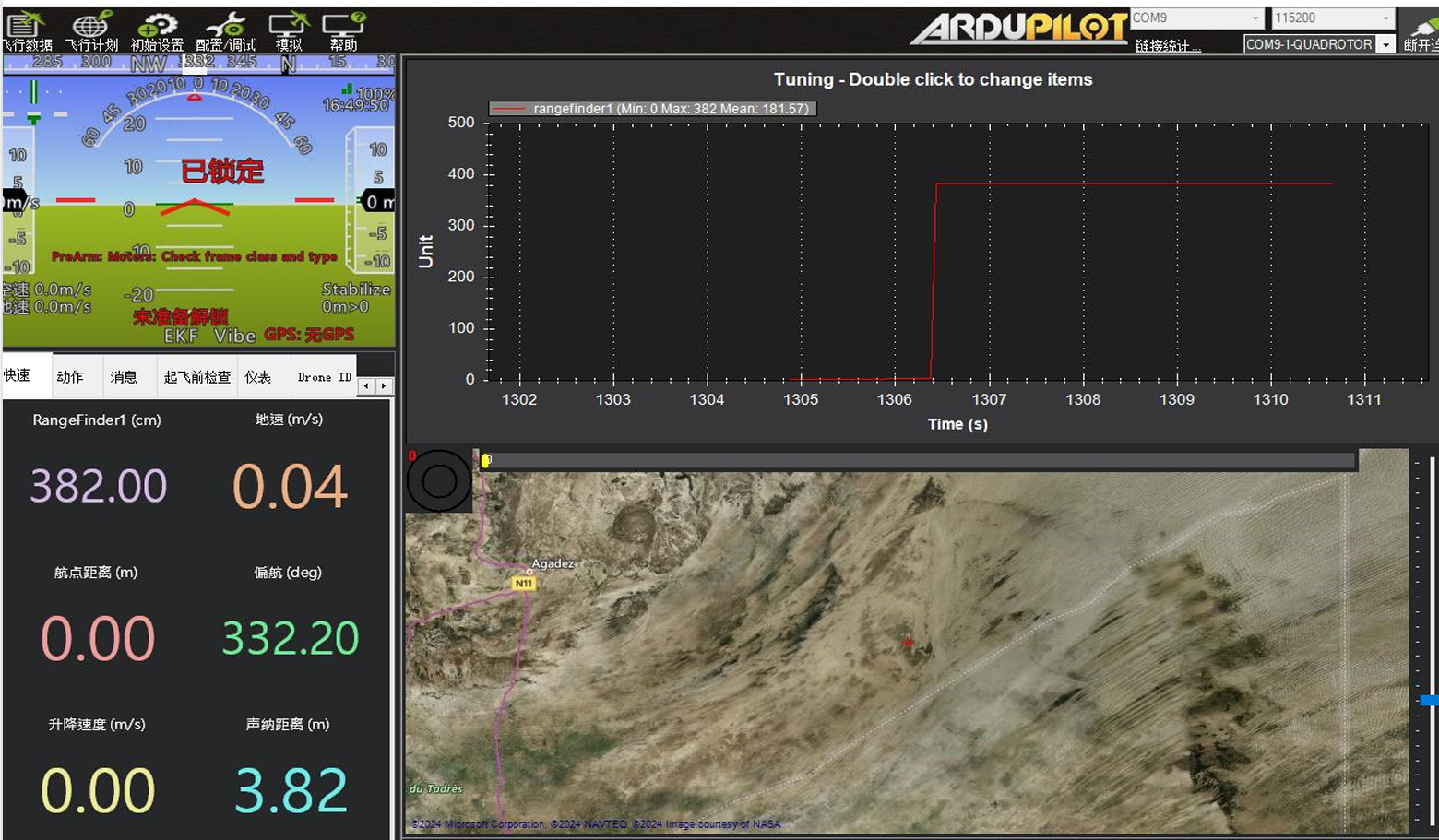This screenshot has height=840, width=1439.
Task: Open the 初始设置 initial setup screen
Action: [157, 30]
